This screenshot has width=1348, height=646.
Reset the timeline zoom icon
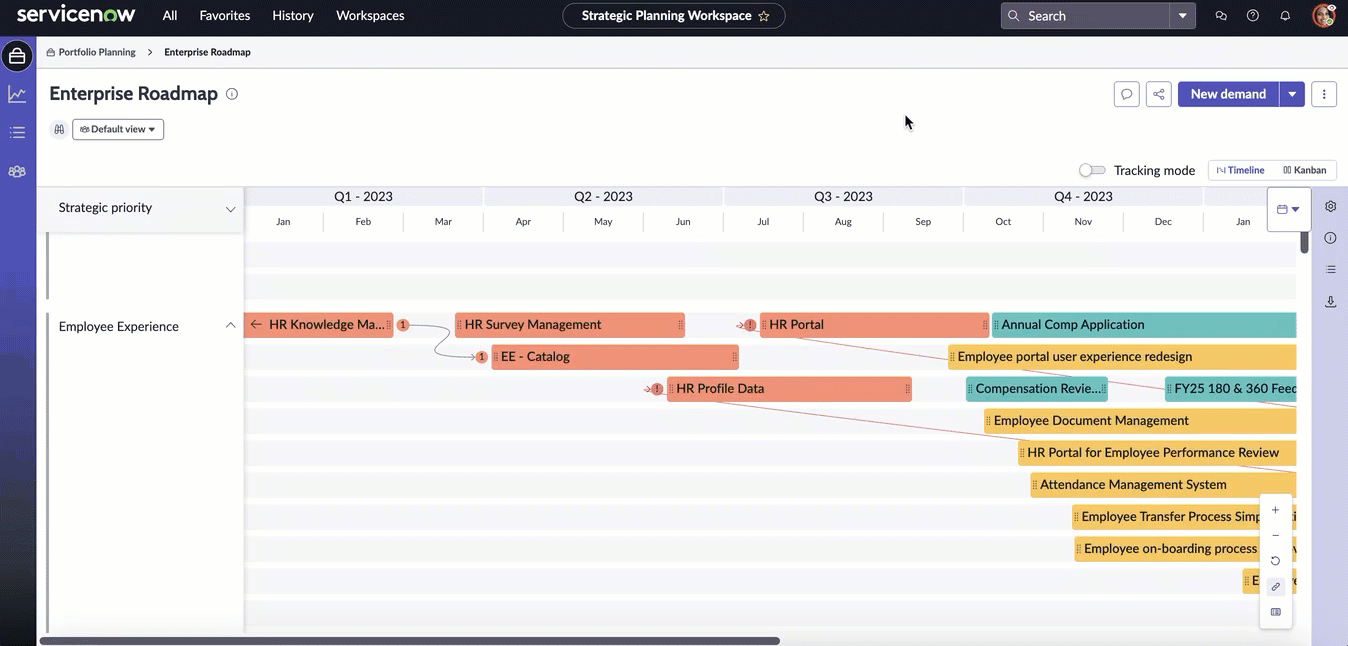(1275, 561)
